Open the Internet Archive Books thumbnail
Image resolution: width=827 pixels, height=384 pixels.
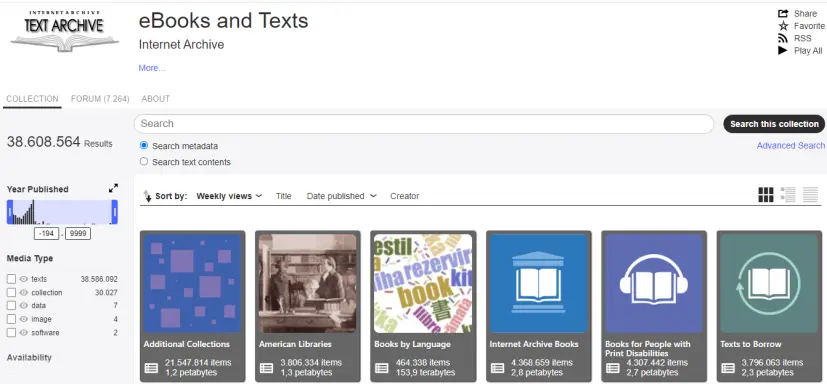point(538,283)
